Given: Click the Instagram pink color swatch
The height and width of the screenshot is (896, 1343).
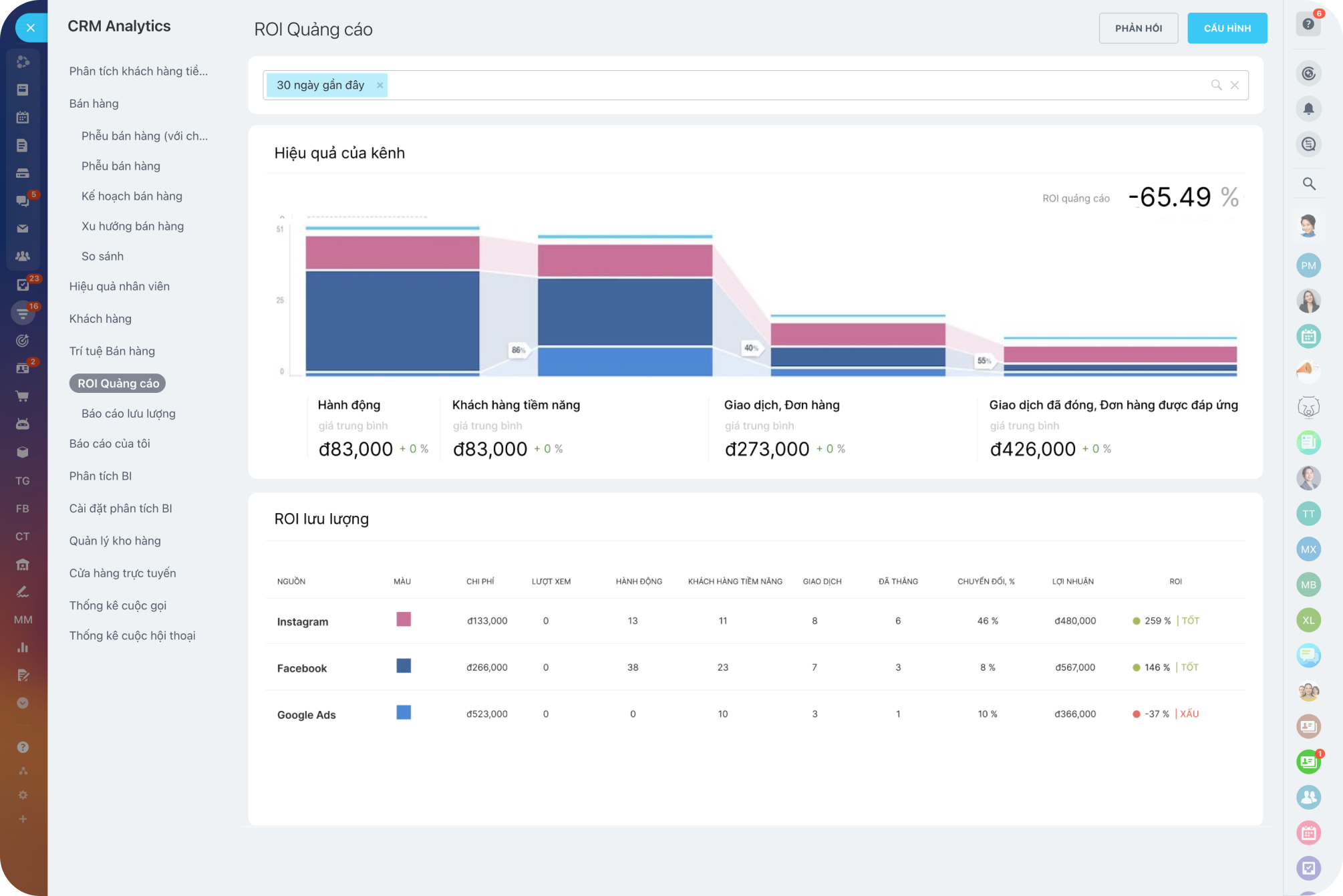Looking at the screenshot, I should [404, 619].
